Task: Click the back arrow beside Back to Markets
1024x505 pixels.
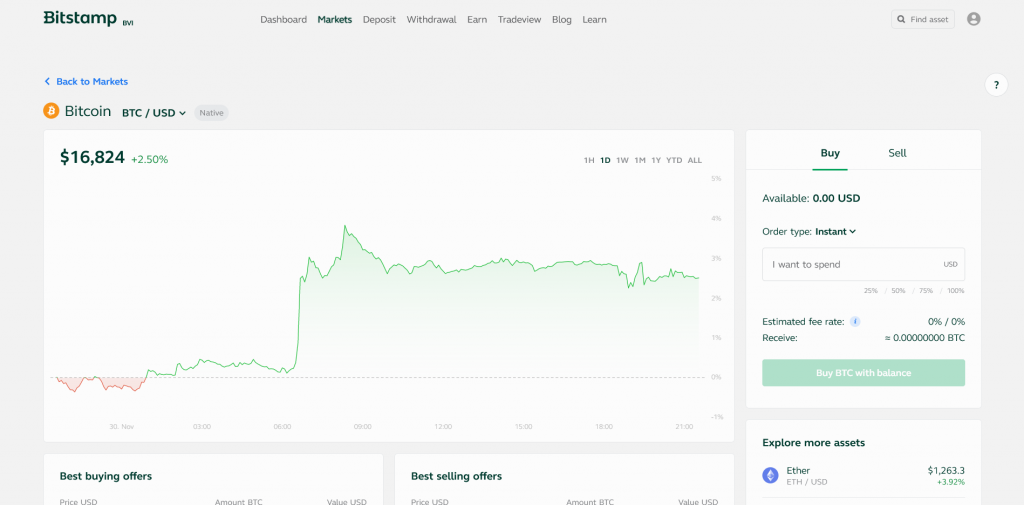Action: [47, 82]
